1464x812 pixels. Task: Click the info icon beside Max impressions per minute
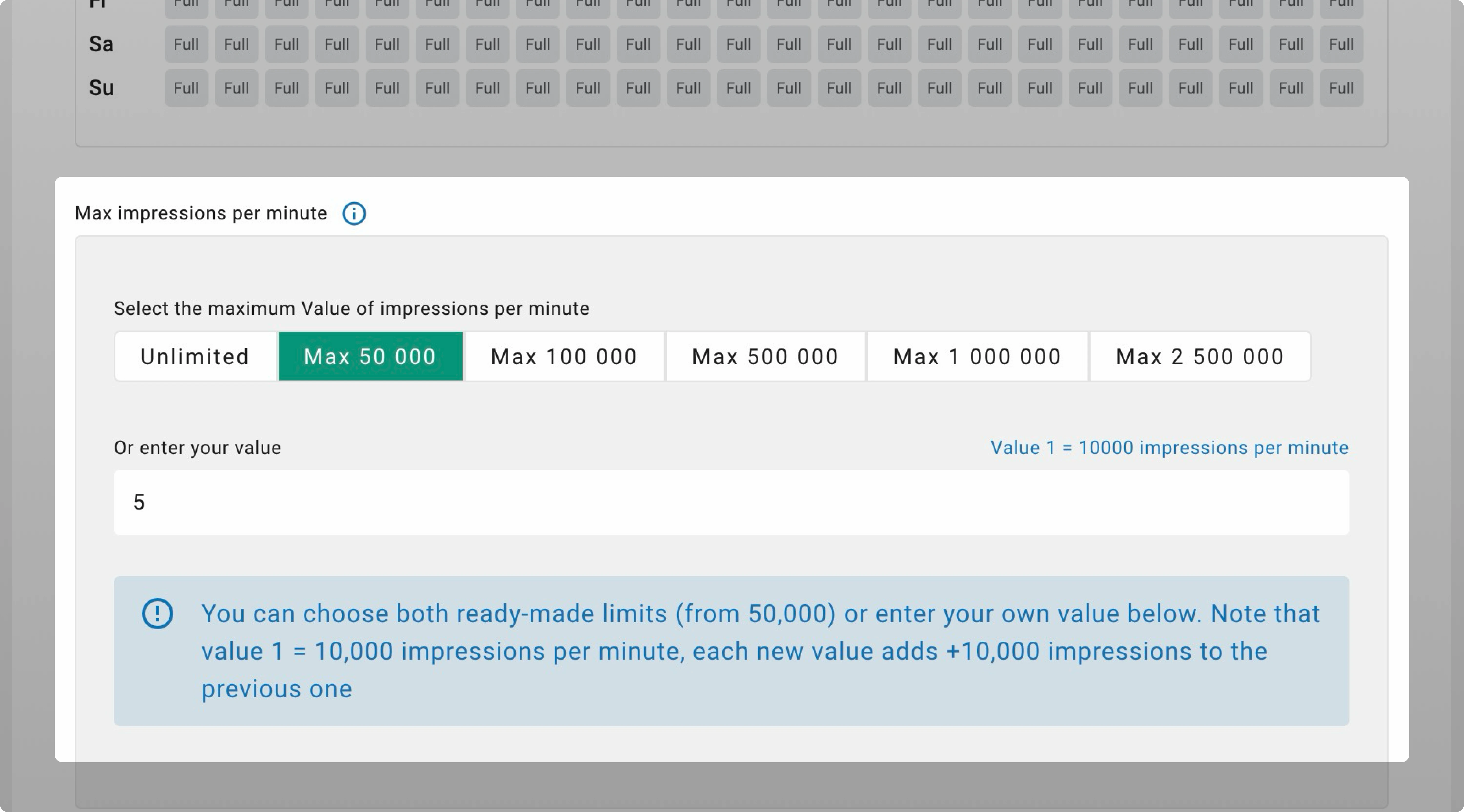tap(354, 214)
